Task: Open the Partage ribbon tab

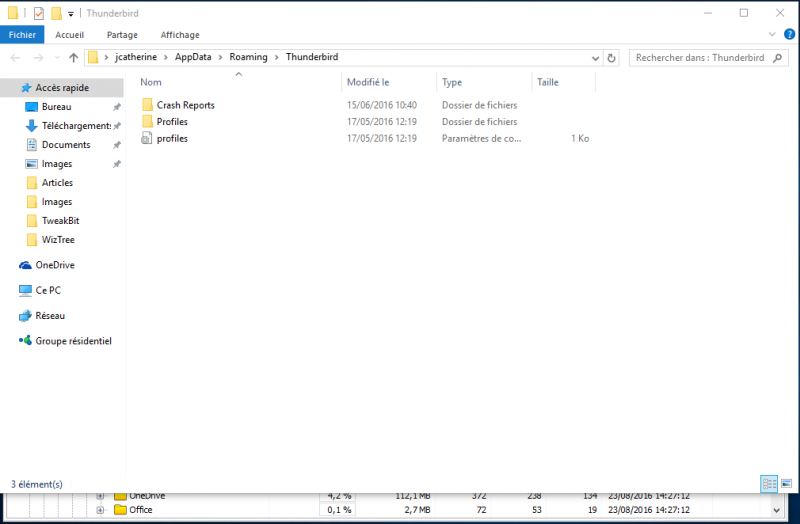Action: tap(122, 35)
